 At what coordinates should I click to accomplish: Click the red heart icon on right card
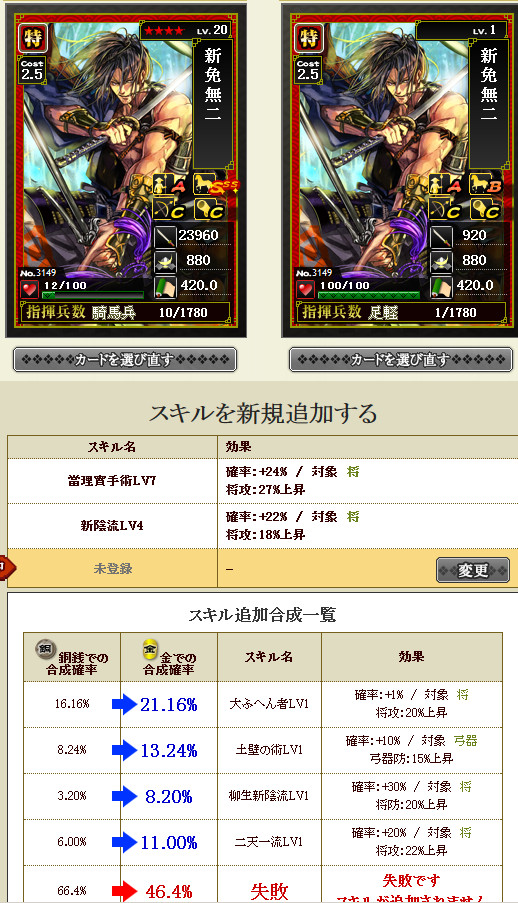(306, 289)
